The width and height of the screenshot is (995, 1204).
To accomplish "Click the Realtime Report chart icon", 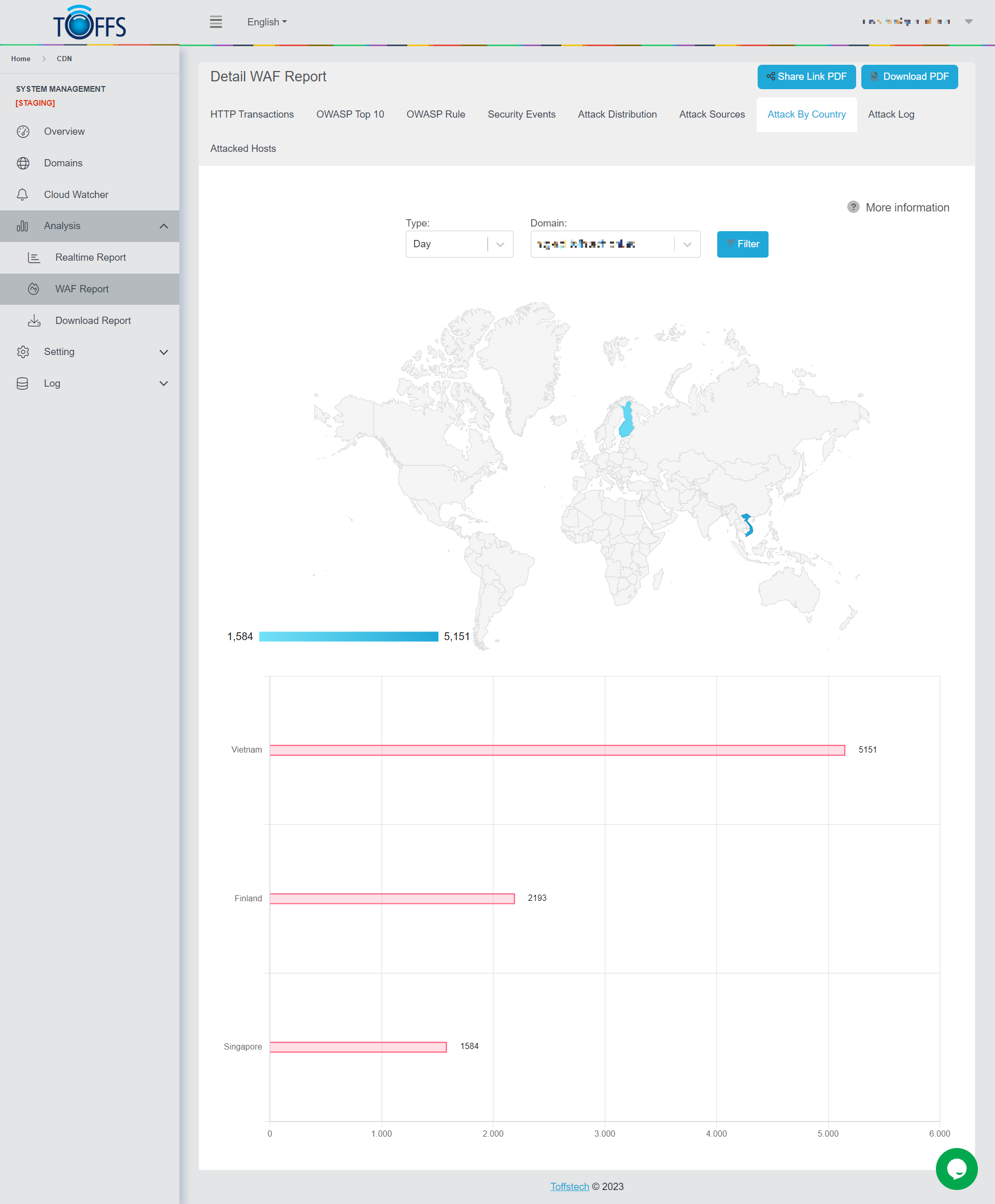I will coord(34,258).
